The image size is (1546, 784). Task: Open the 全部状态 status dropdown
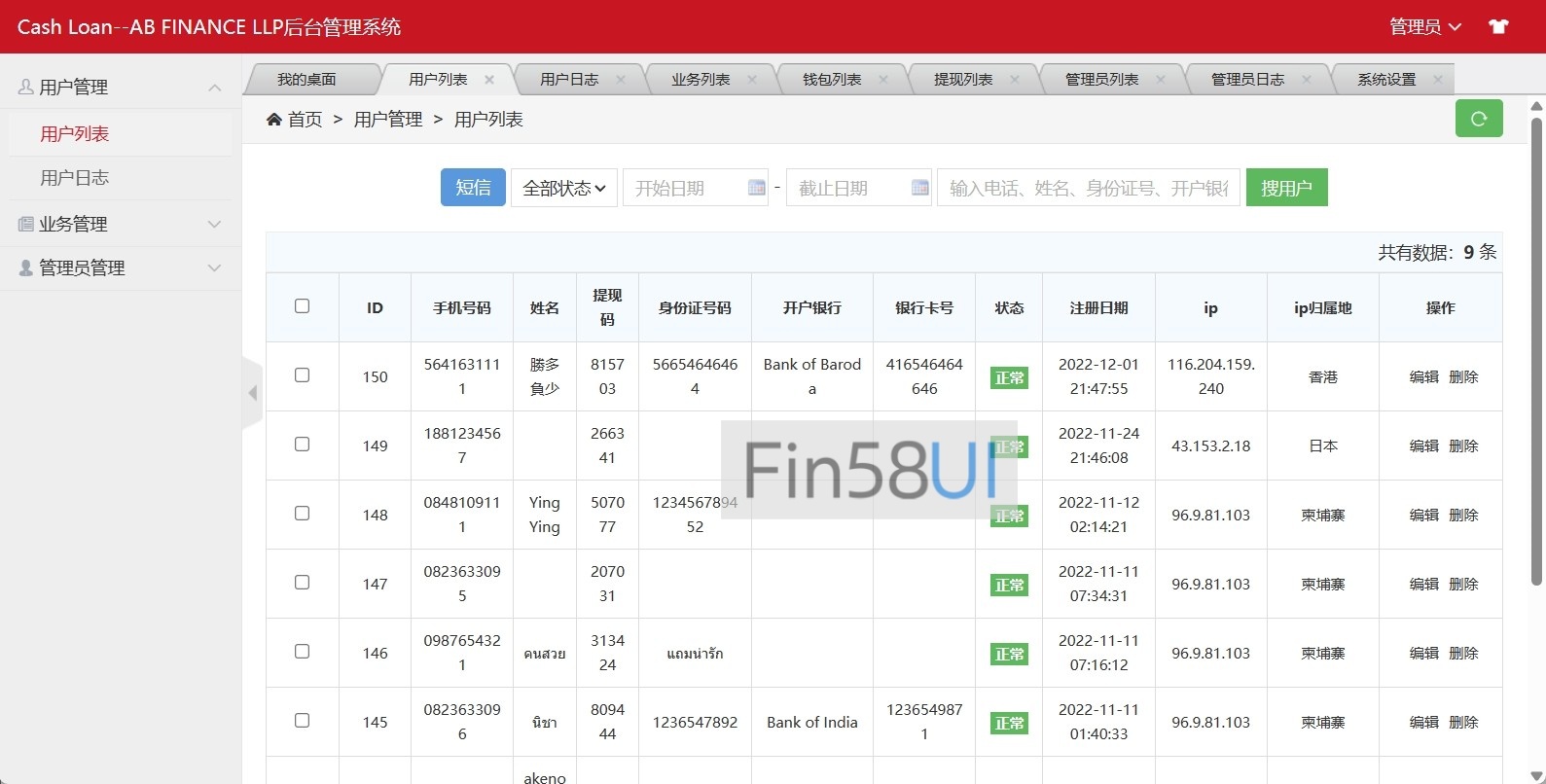pos(563,188)
